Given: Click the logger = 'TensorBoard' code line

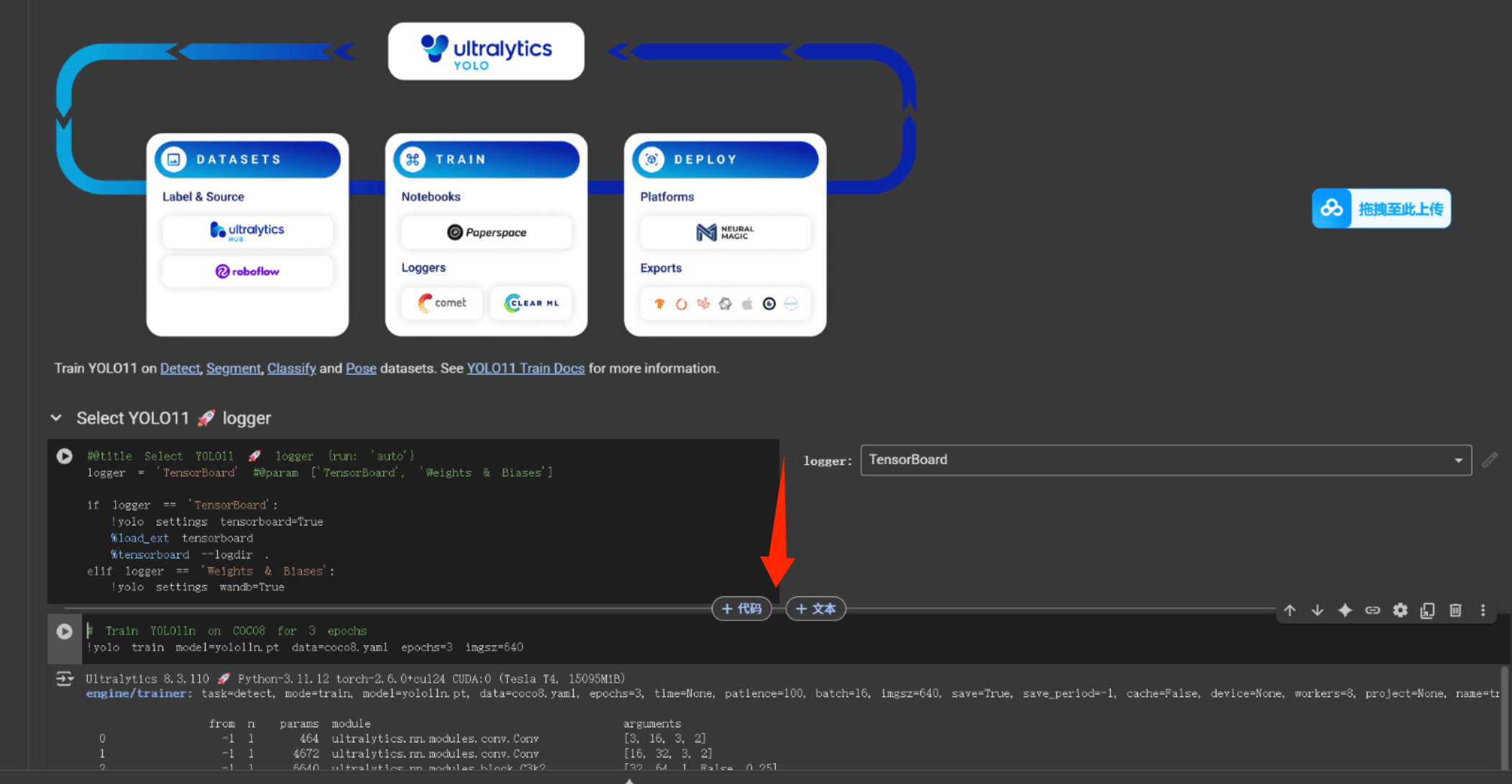Looking at the screenshot, I should (x=320, y=473).
